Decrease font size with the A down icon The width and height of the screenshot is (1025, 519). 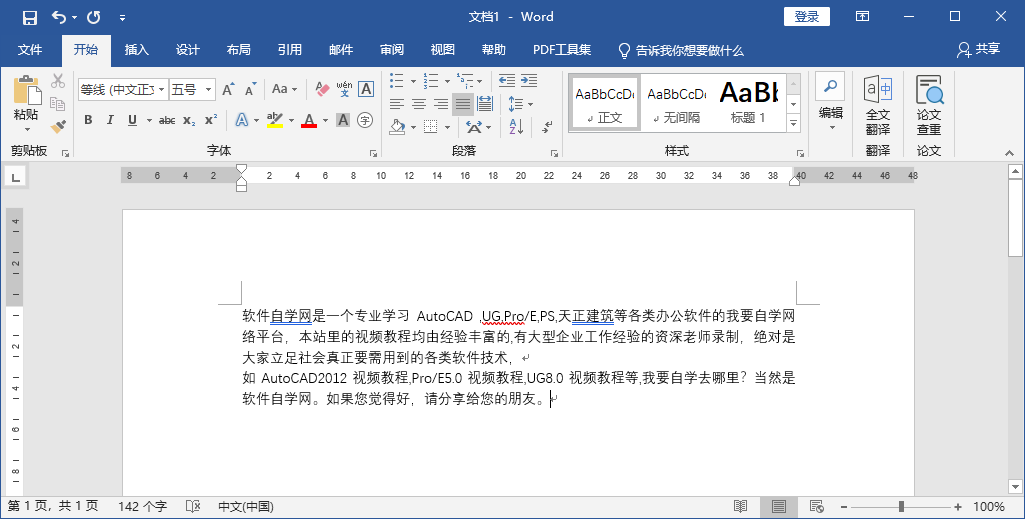tap(251, 89)
